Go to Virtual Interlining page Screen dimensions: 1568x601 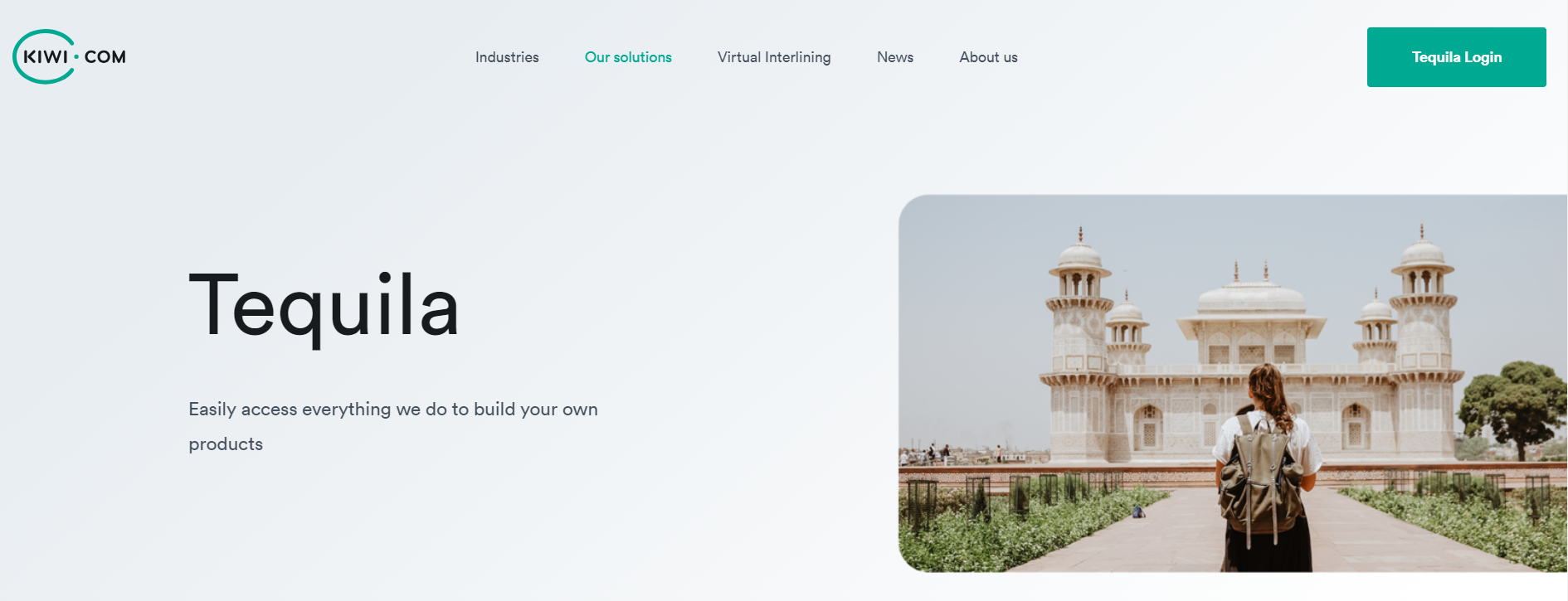774,57
